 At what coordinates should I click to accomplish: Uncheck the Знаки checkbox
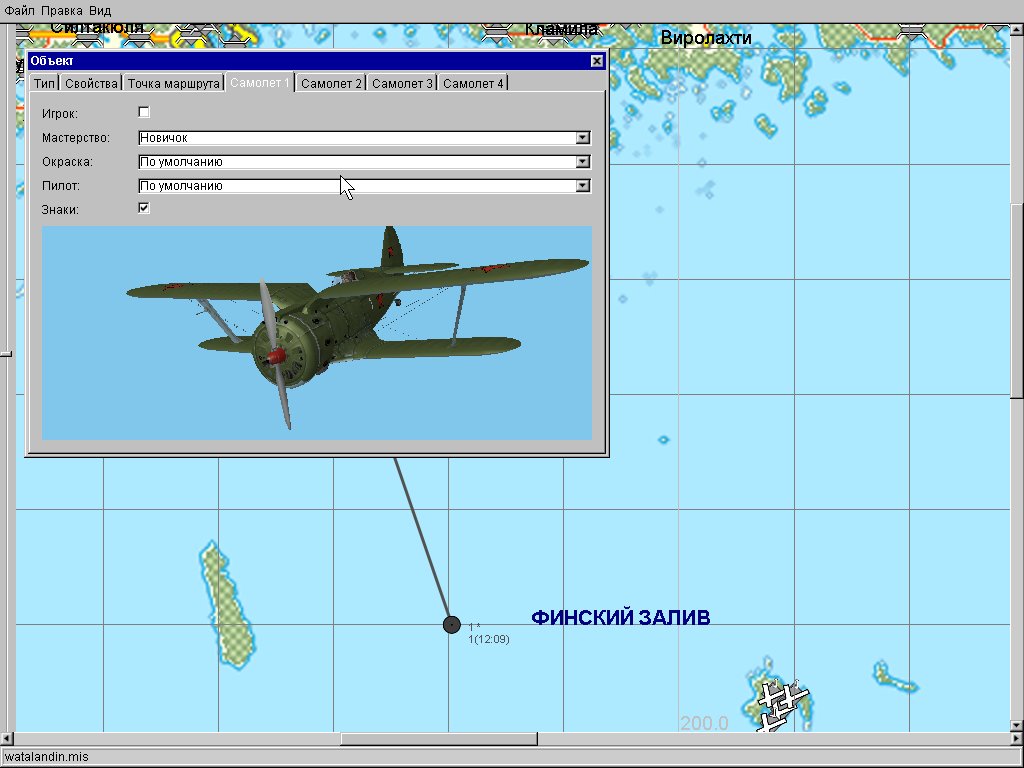click(x=144, y=208)
